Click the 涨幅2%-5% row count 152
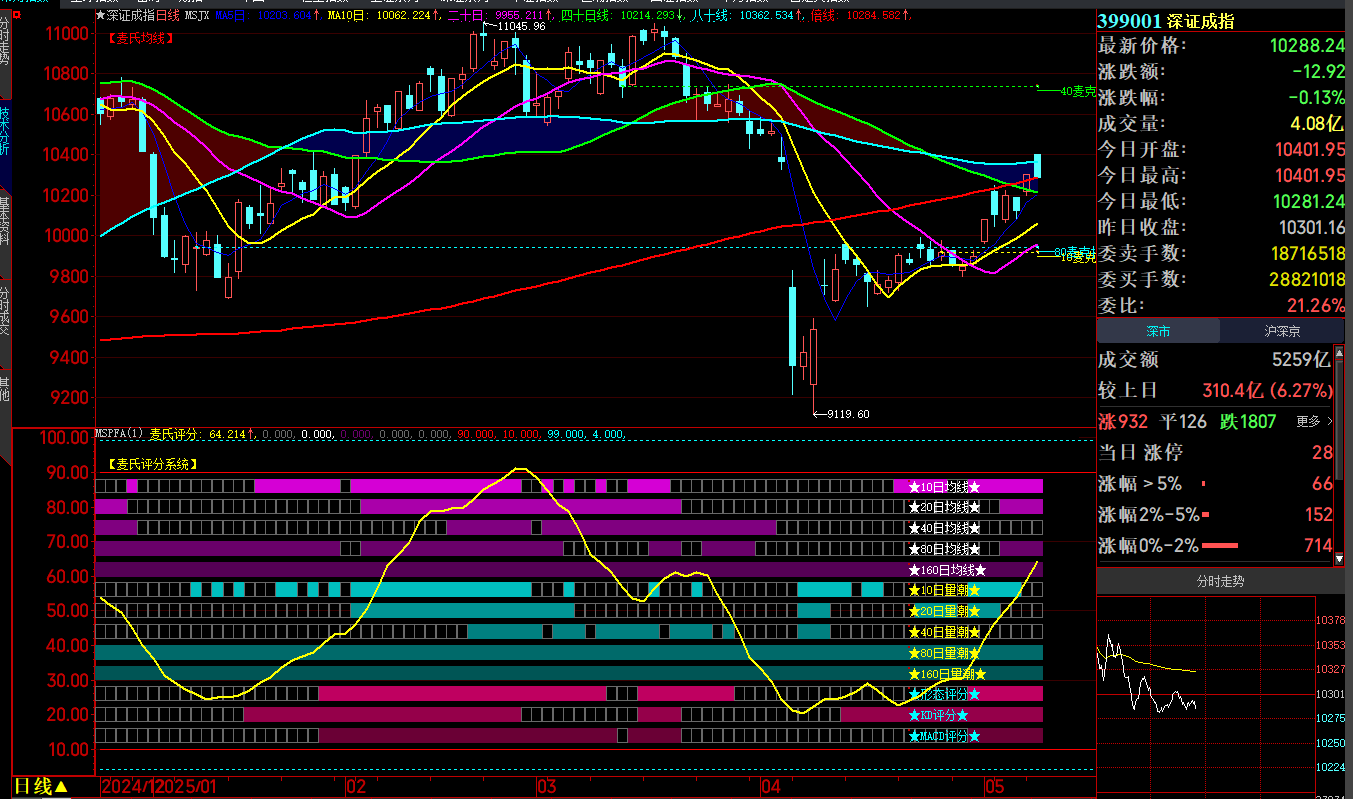The image size is (1353, 799). point(1319,515)
